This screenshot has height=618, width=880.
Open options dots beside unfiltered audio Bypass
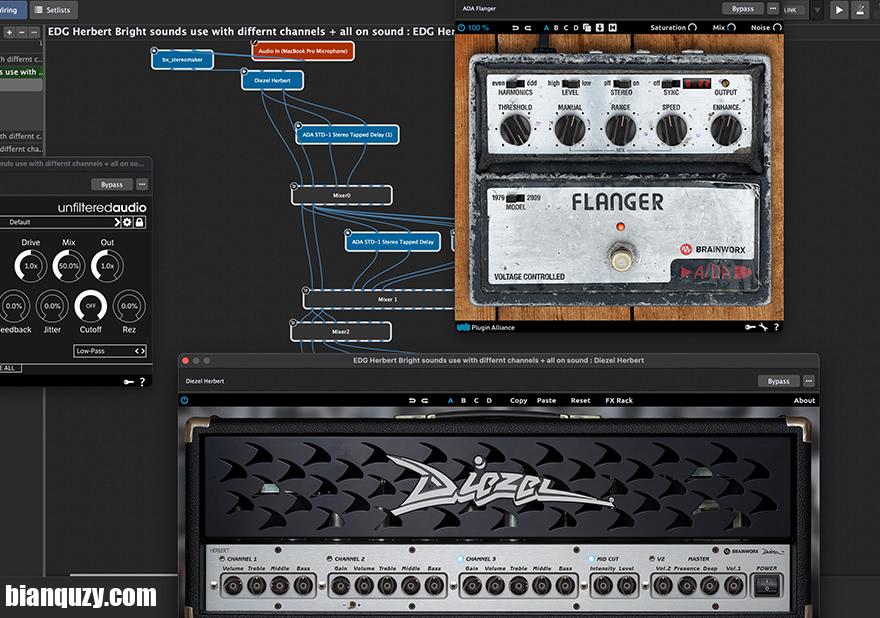142,184
